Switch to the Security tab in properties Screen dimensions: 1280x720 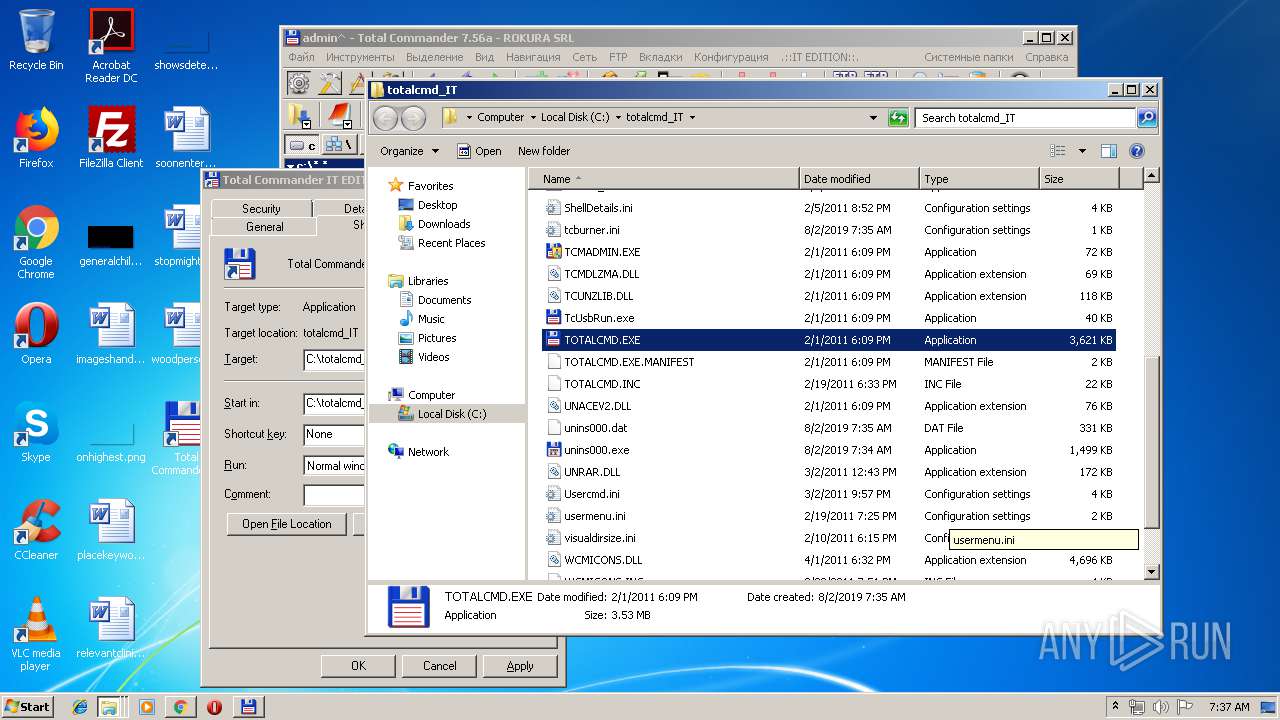click(261, 208)
